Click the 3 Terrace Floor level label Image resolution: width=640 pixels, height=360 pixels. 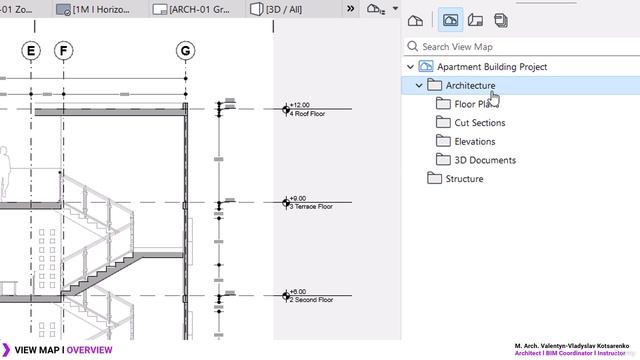311,207
